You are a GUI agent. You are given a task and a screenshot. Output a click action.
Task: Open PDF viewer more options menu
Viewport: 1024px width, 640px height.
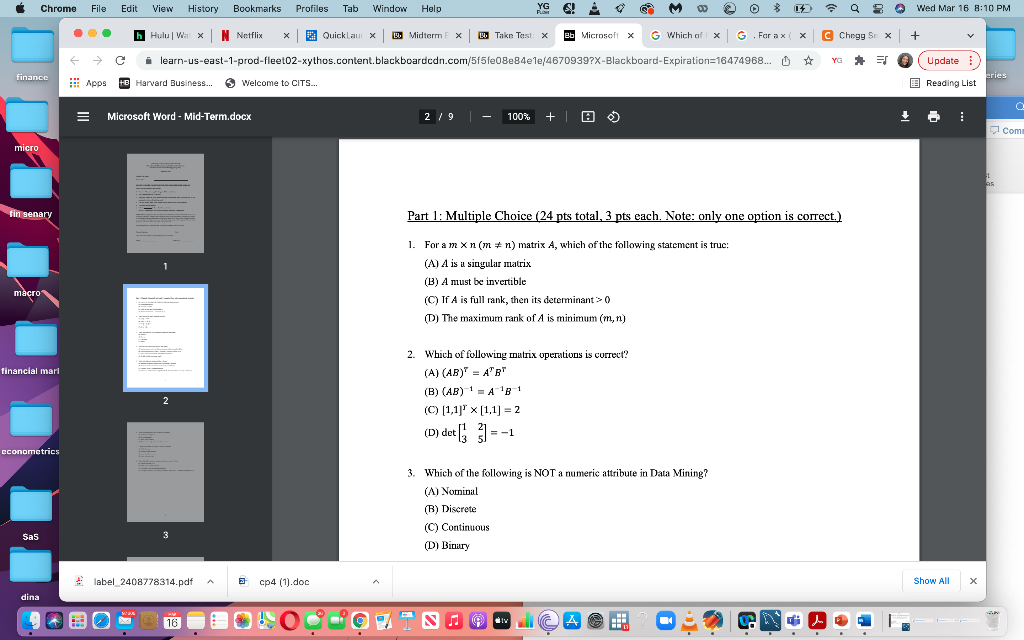point(961,116)
